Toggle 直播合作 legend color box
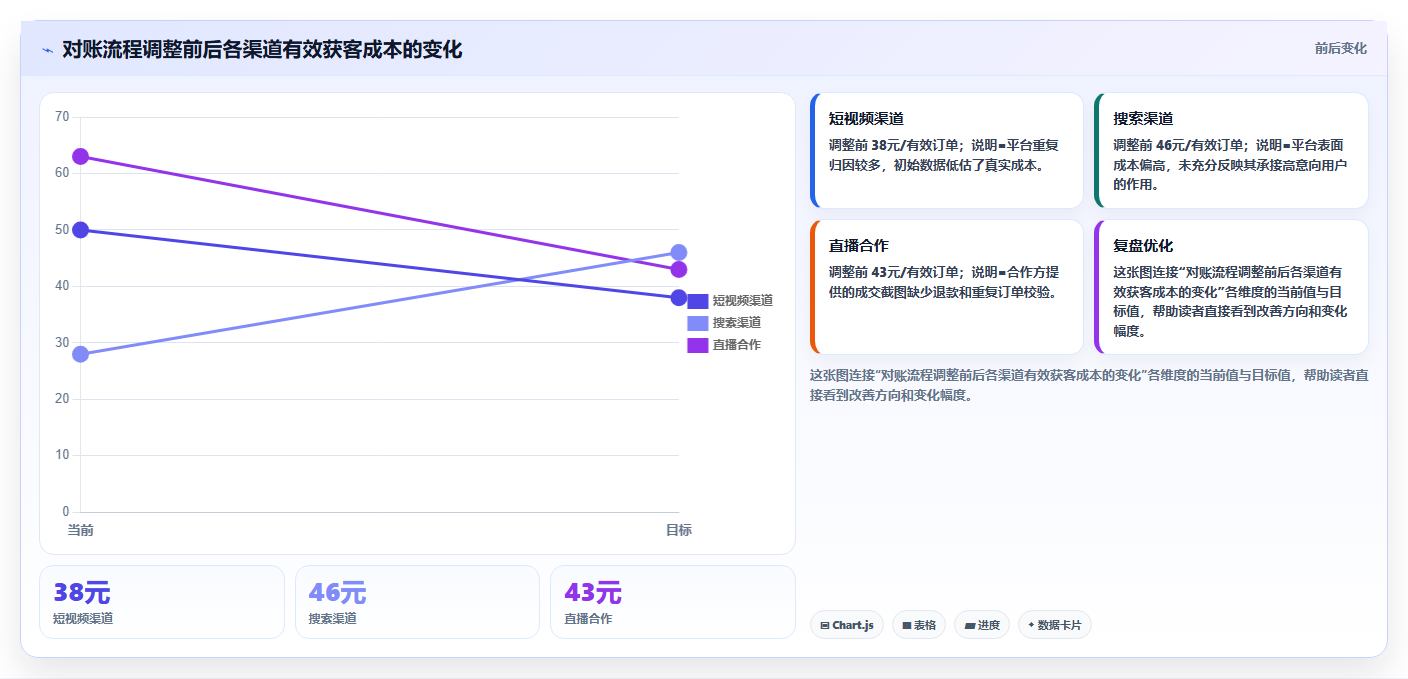This screenshot has height=679, width=1408. pos(698,345)
